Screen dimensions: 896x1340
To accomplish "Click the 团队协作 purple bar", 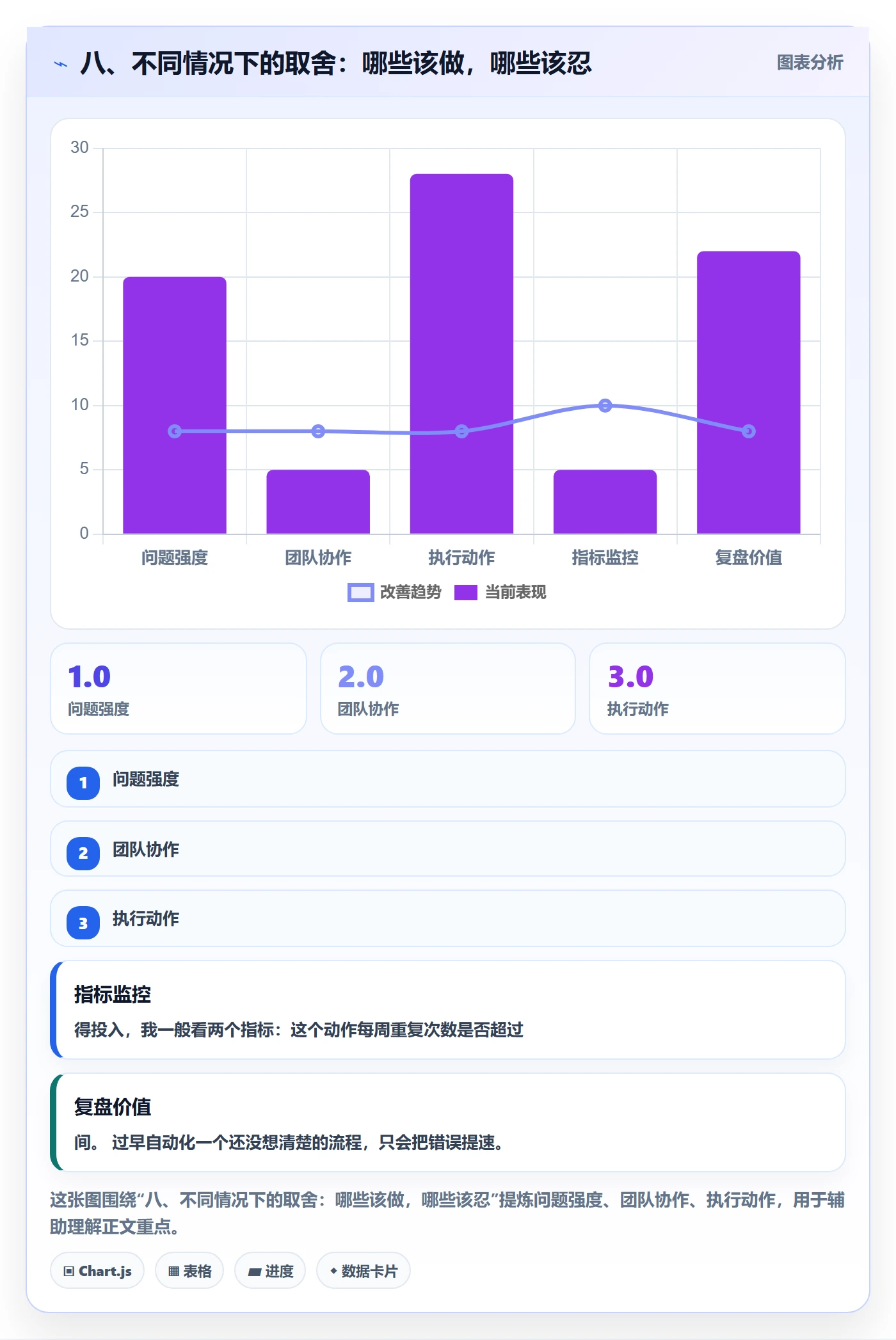I will tap(318, 502).
